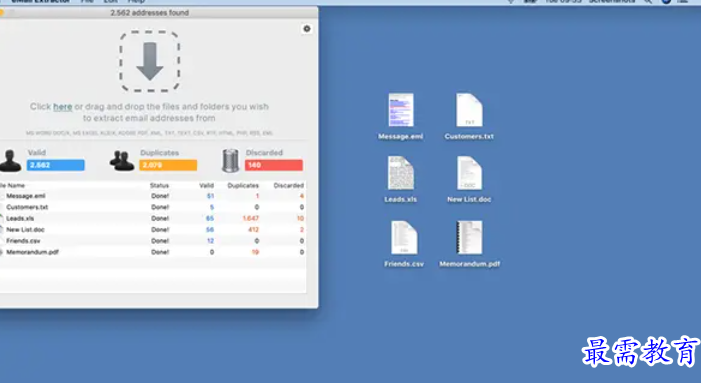Click valid count 51 for Message.eml

pyautogui.click(x=210, y=196)
